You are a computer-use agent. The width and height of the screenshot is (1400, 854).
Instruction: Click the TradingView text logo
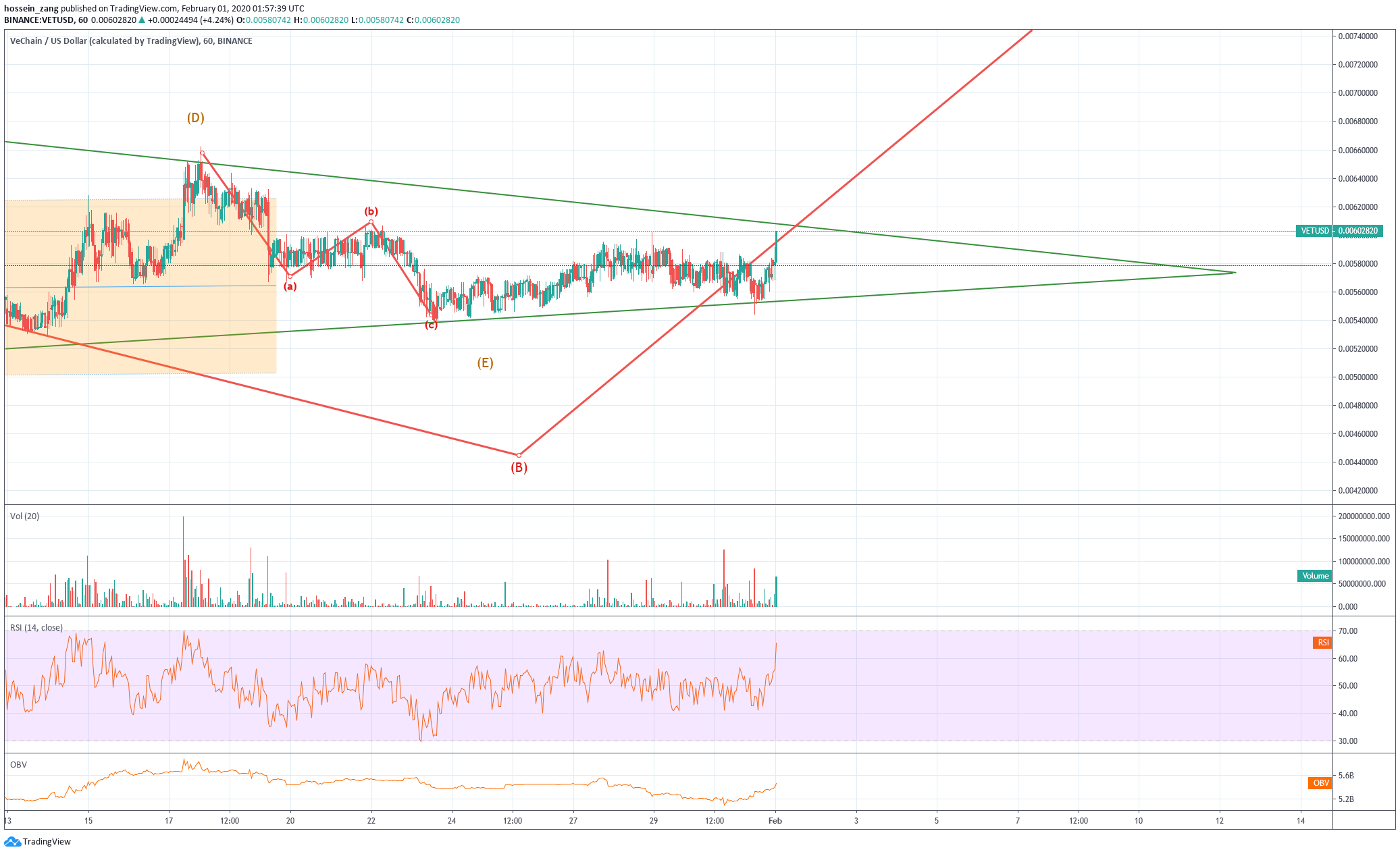pyautogui.click(x=47, y=841)
